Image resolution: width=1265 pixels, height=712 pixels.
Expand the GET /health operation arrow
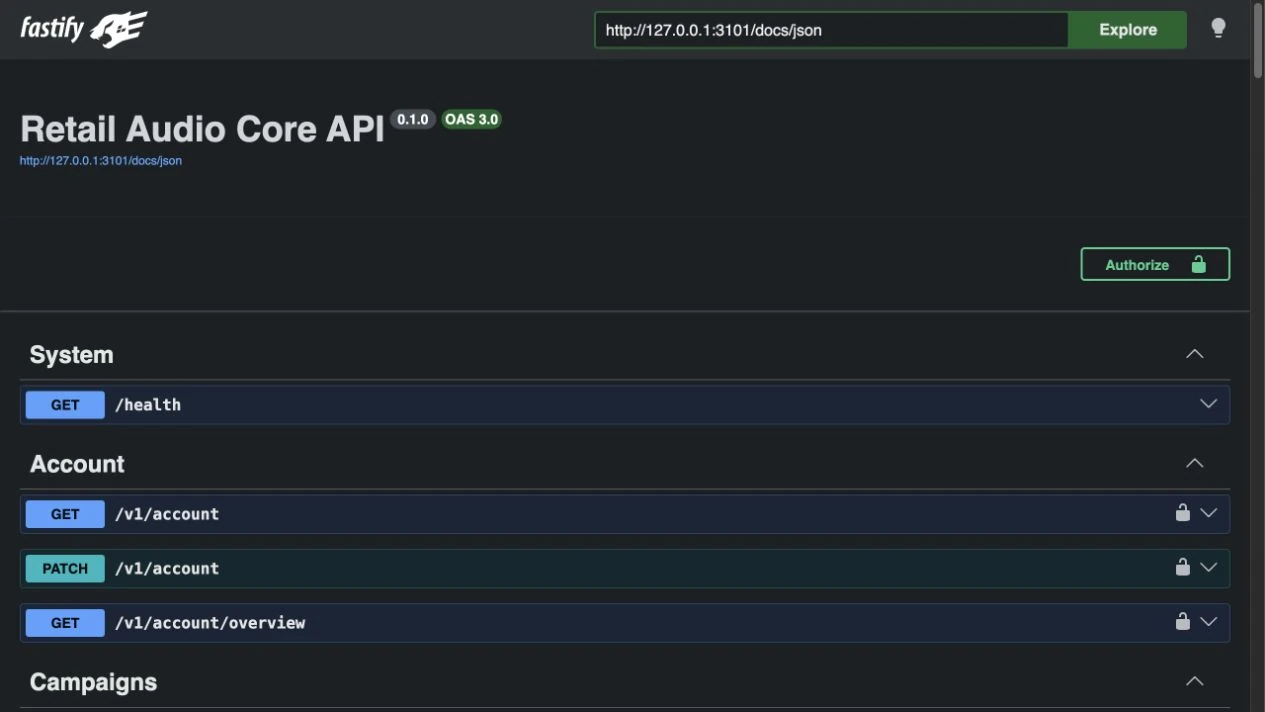(1208, 404)
